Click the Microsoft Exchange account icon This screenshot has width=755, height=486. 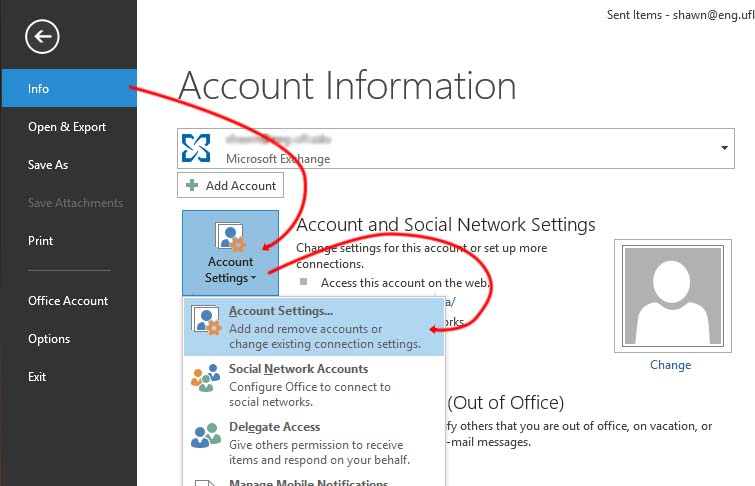[199, 148]
